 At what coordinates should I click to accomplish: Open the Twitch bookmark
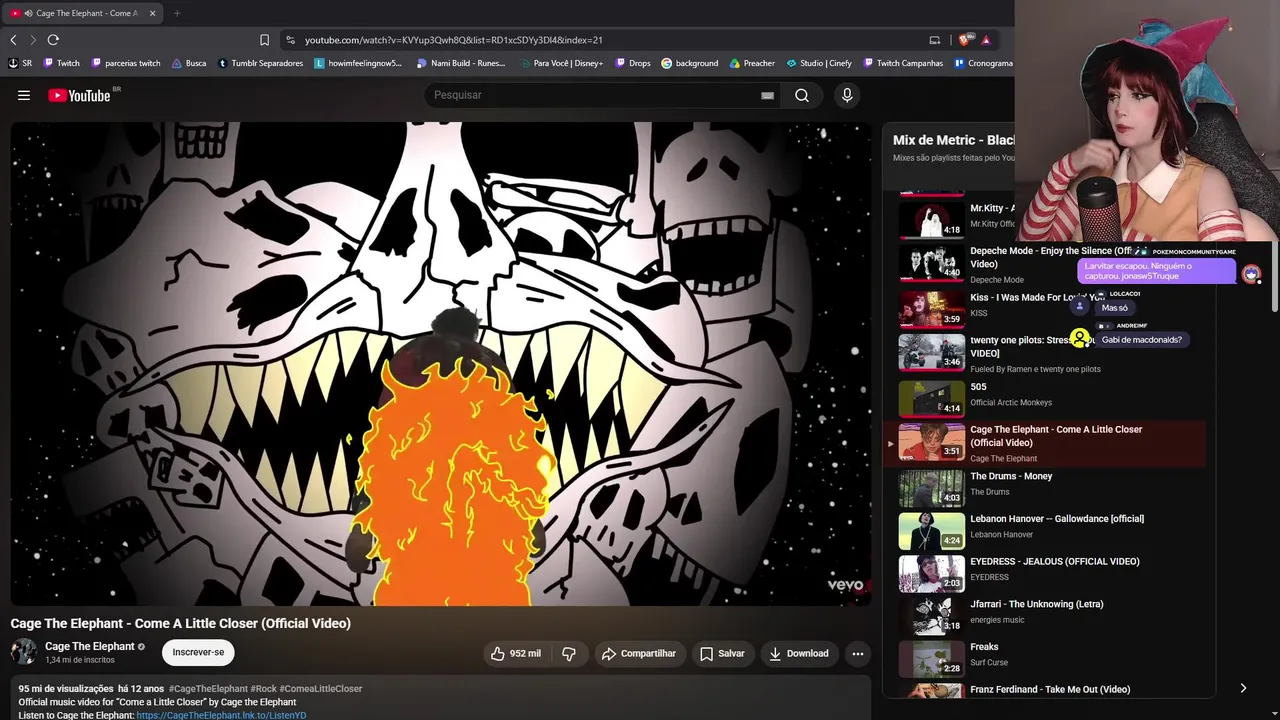coord(61,63)
